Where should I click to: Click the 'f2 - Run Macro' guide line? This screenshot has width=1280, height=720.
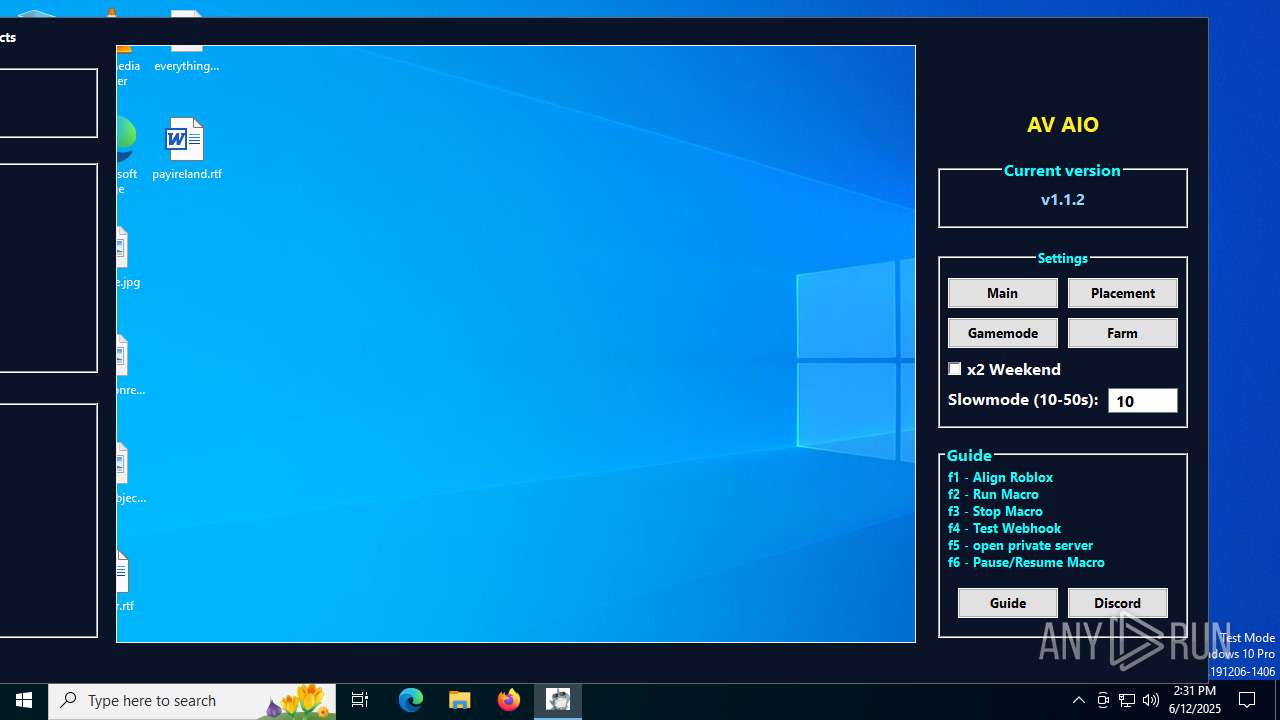993,494
